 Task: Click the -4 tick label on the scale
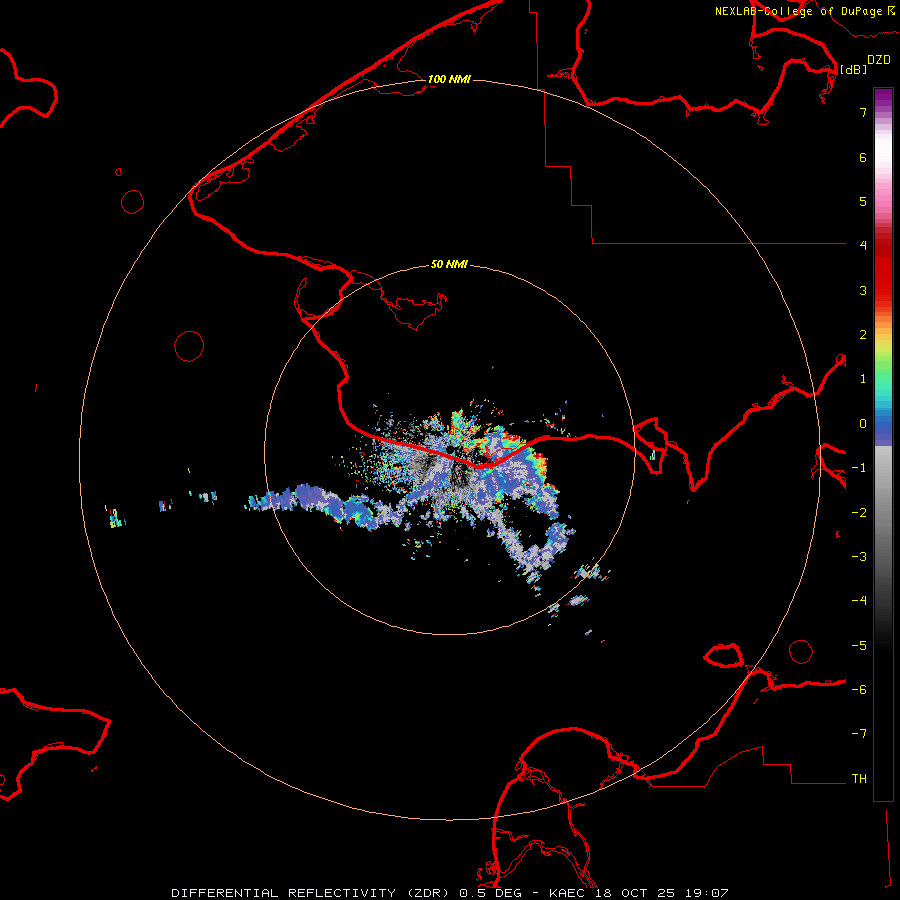[x=859, y=601]
